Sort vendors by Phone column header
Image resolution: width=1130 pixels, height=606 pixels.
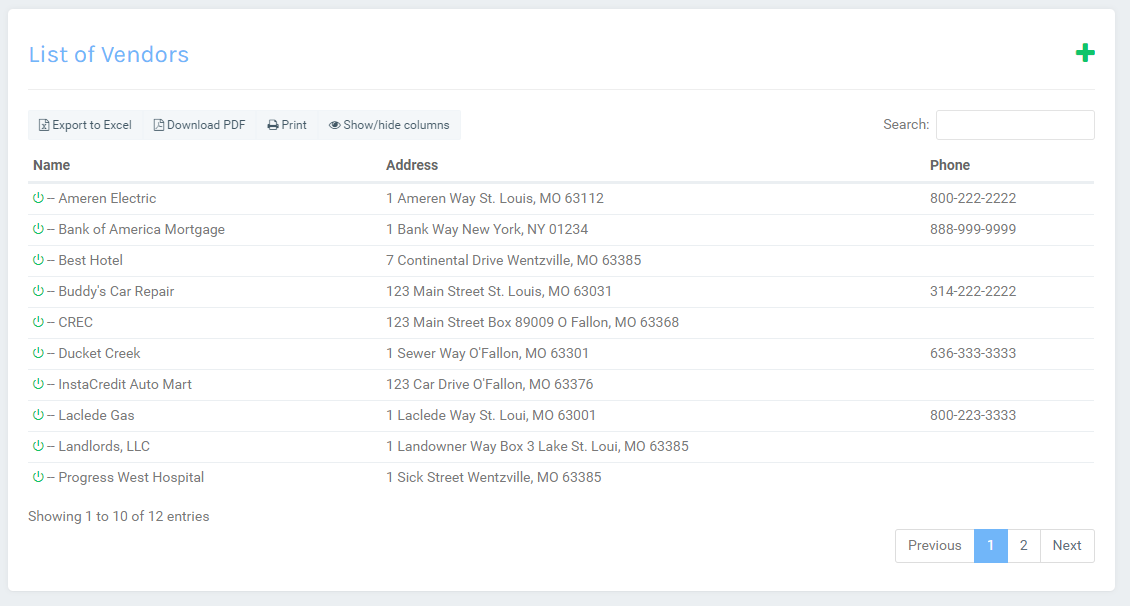pos(950,165)
